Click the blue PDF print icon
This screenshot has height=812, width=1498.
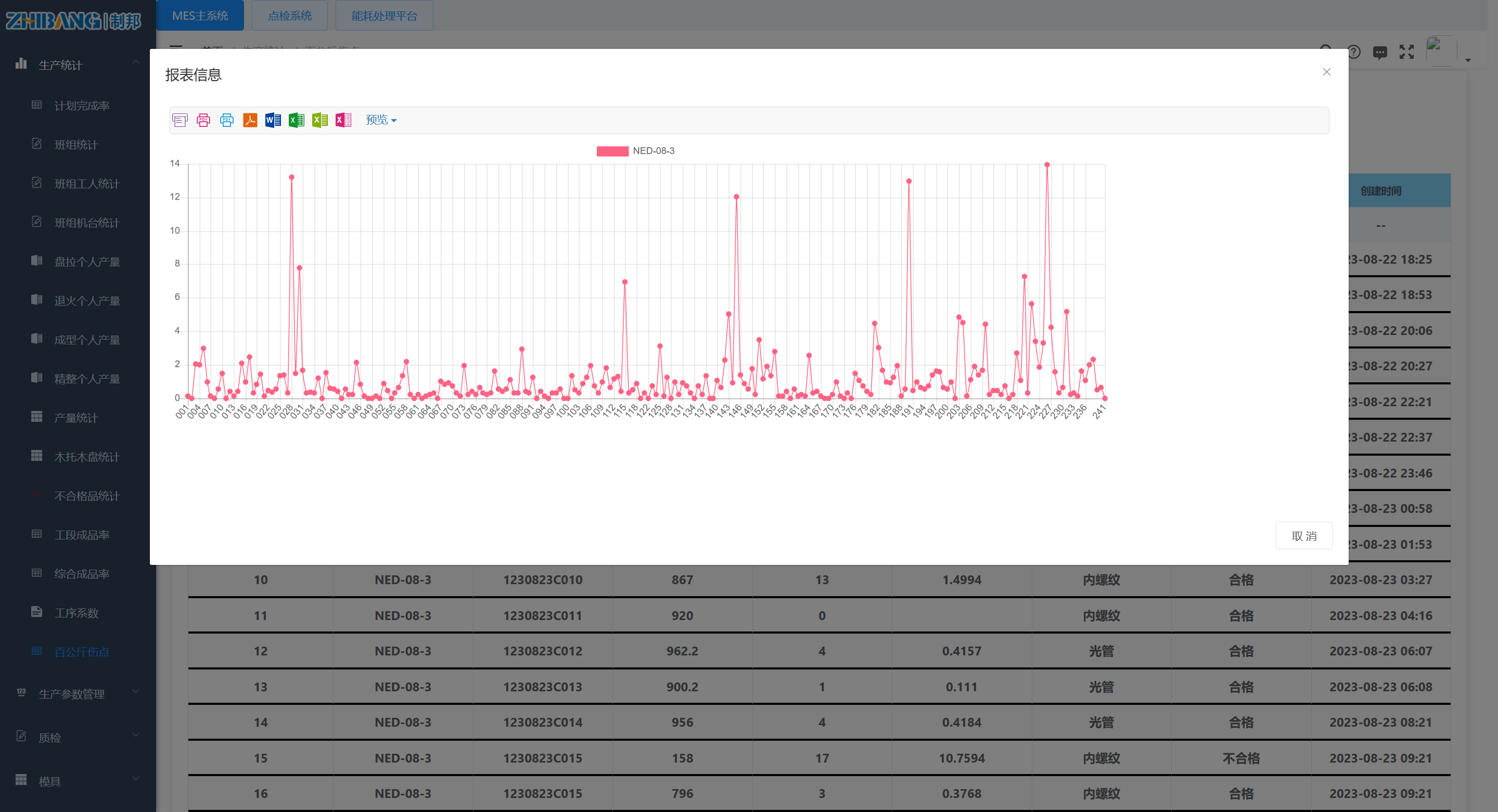tap(227, 120)
